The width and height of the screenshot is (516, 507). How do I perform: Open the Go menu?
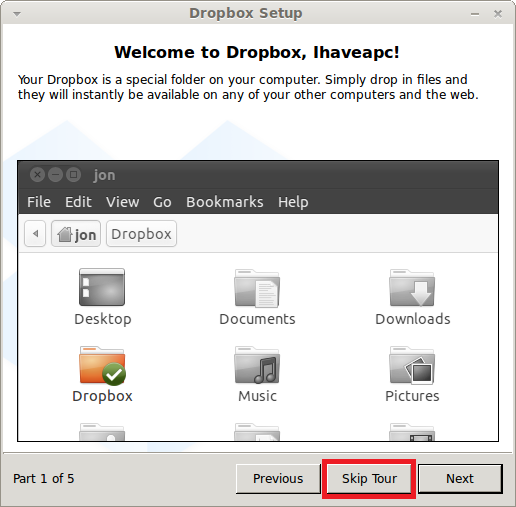tap(162, 202)
